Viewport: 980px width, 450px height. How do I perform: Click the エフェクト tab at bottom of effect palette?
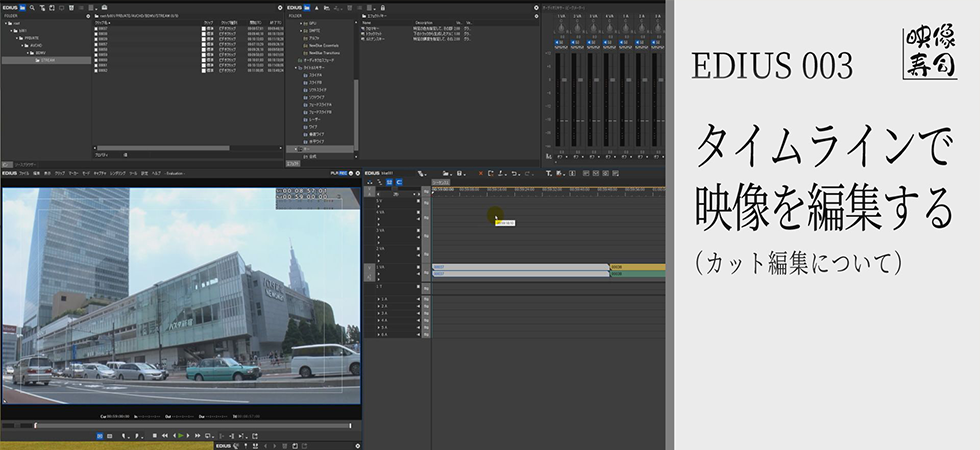(292, 164)
